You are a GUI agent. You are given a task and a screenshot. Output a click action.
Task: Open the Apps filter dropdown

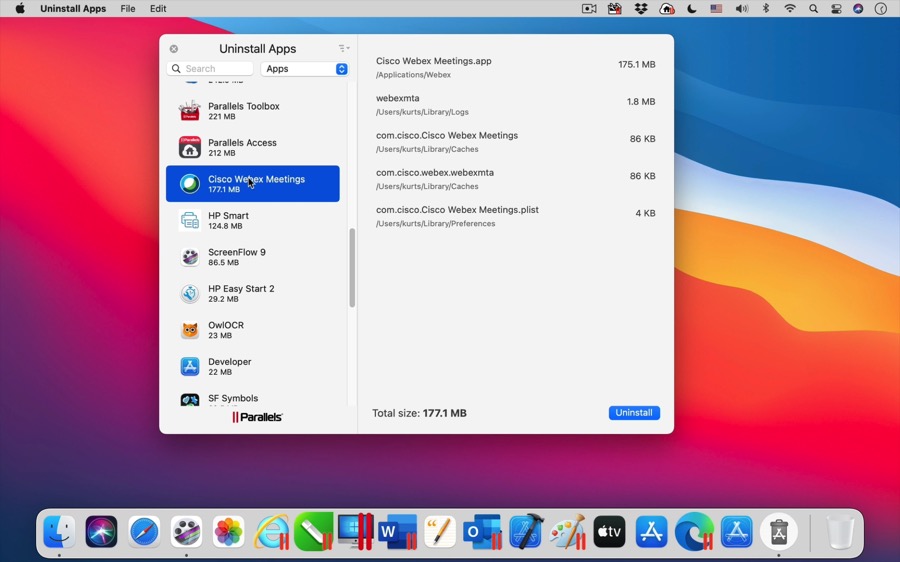(304, 69)
